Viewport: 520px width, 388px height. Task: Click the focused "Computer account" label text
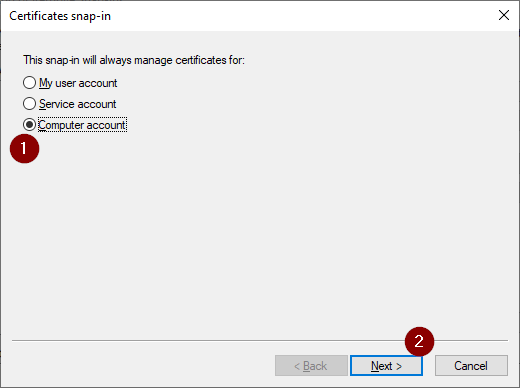coord(82,125)
